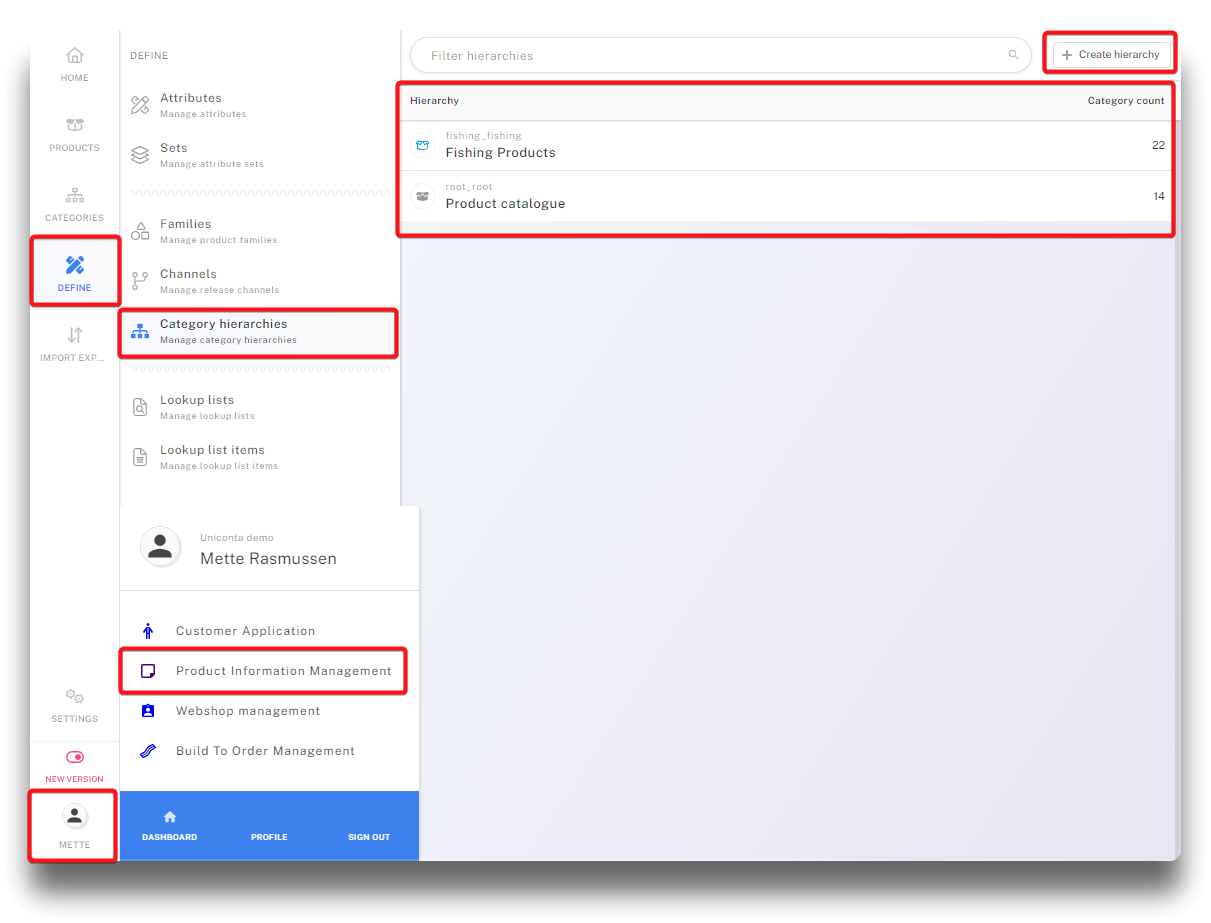1211x923 pixels.
Task: Open Sets attribute sets menu item
Action: pyautogui.click(x=173, y=155)
